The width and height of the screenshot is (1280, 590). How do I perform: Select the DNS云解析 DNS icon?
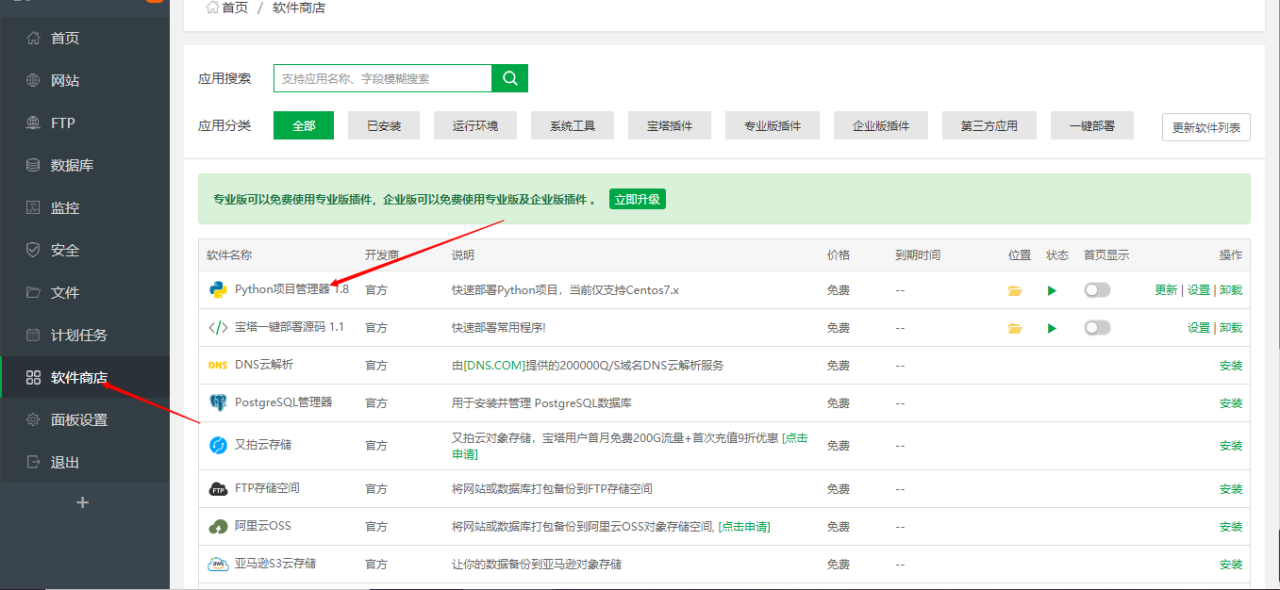(x=218, y=365)
